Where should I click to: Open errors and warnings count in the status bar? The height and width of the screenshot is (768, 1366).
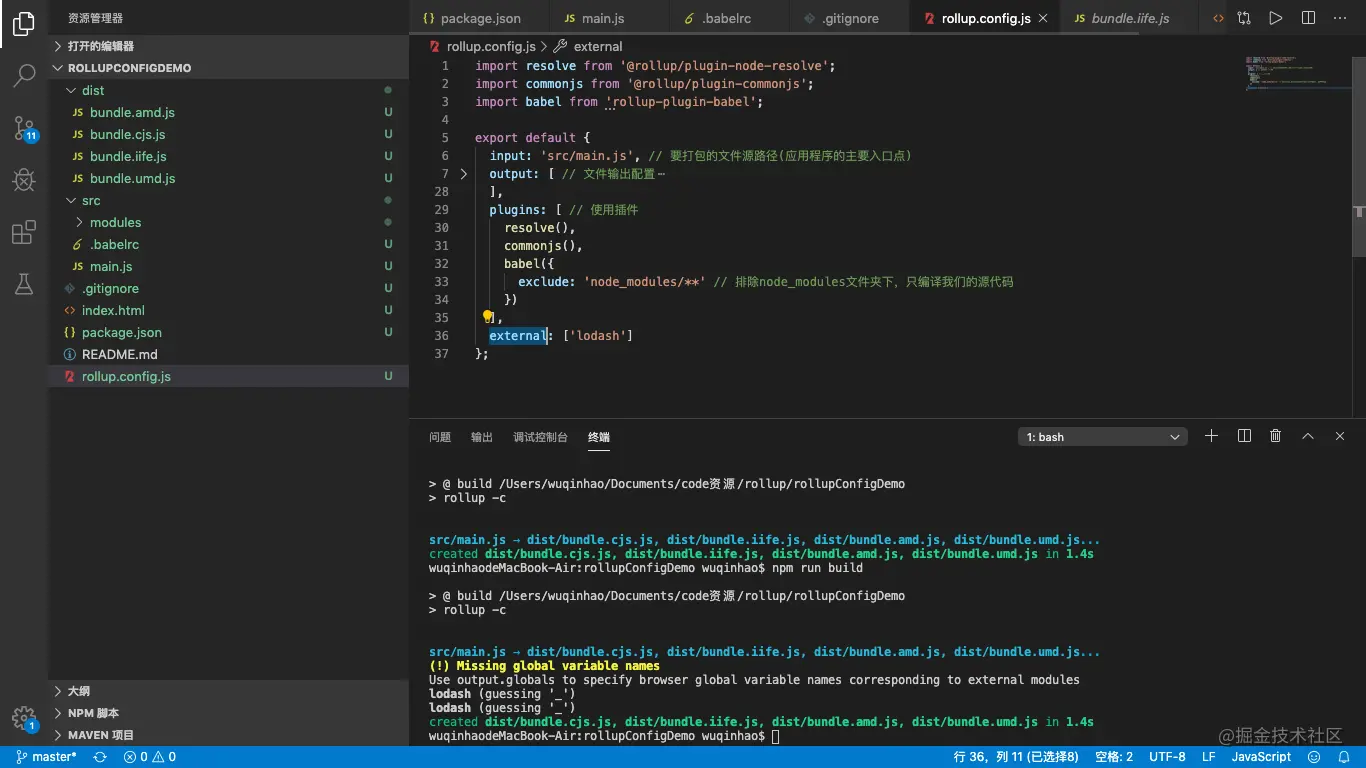(150, 757)
